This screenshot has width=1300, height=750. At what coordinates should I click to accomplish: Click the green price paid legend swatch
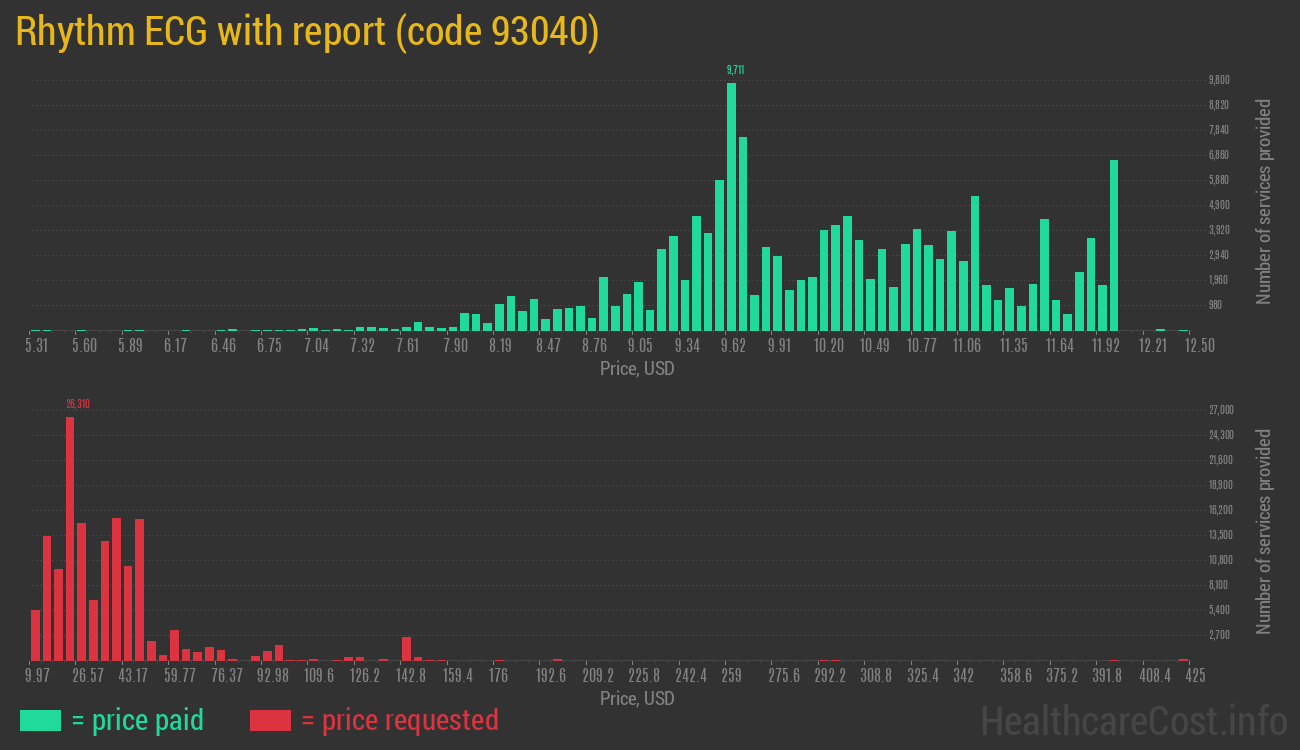[40, 720]
